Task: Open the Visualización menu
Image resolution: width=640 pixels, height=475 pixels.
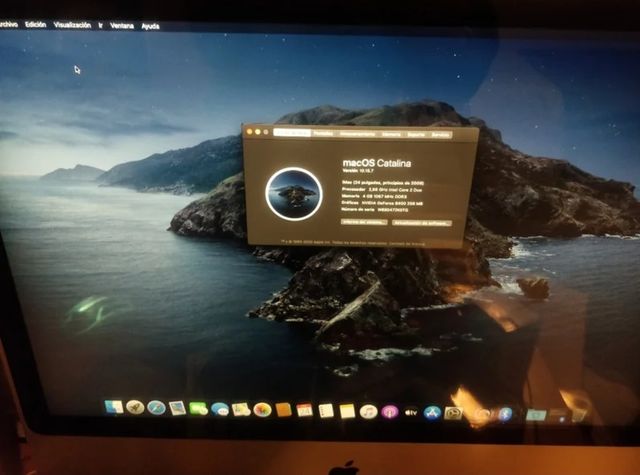Action: click(x=72, y=25)
